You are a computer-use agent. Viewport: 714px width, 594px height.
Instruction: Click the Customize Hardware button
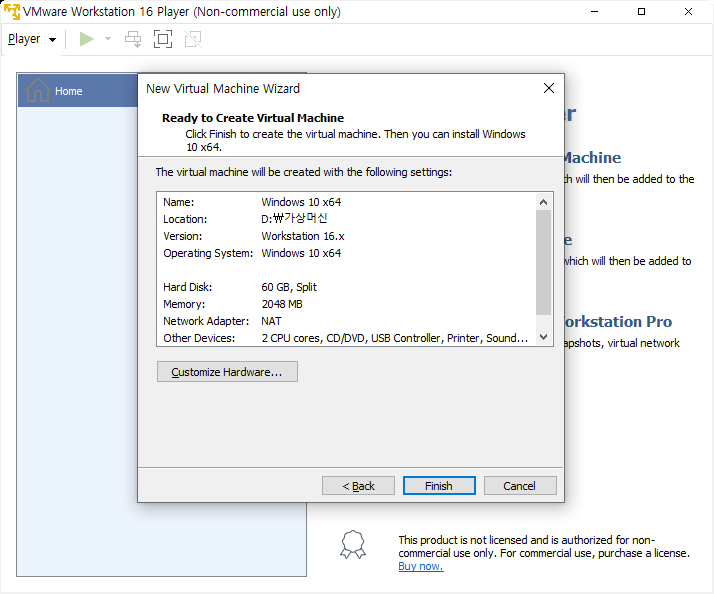coord(227,372)
